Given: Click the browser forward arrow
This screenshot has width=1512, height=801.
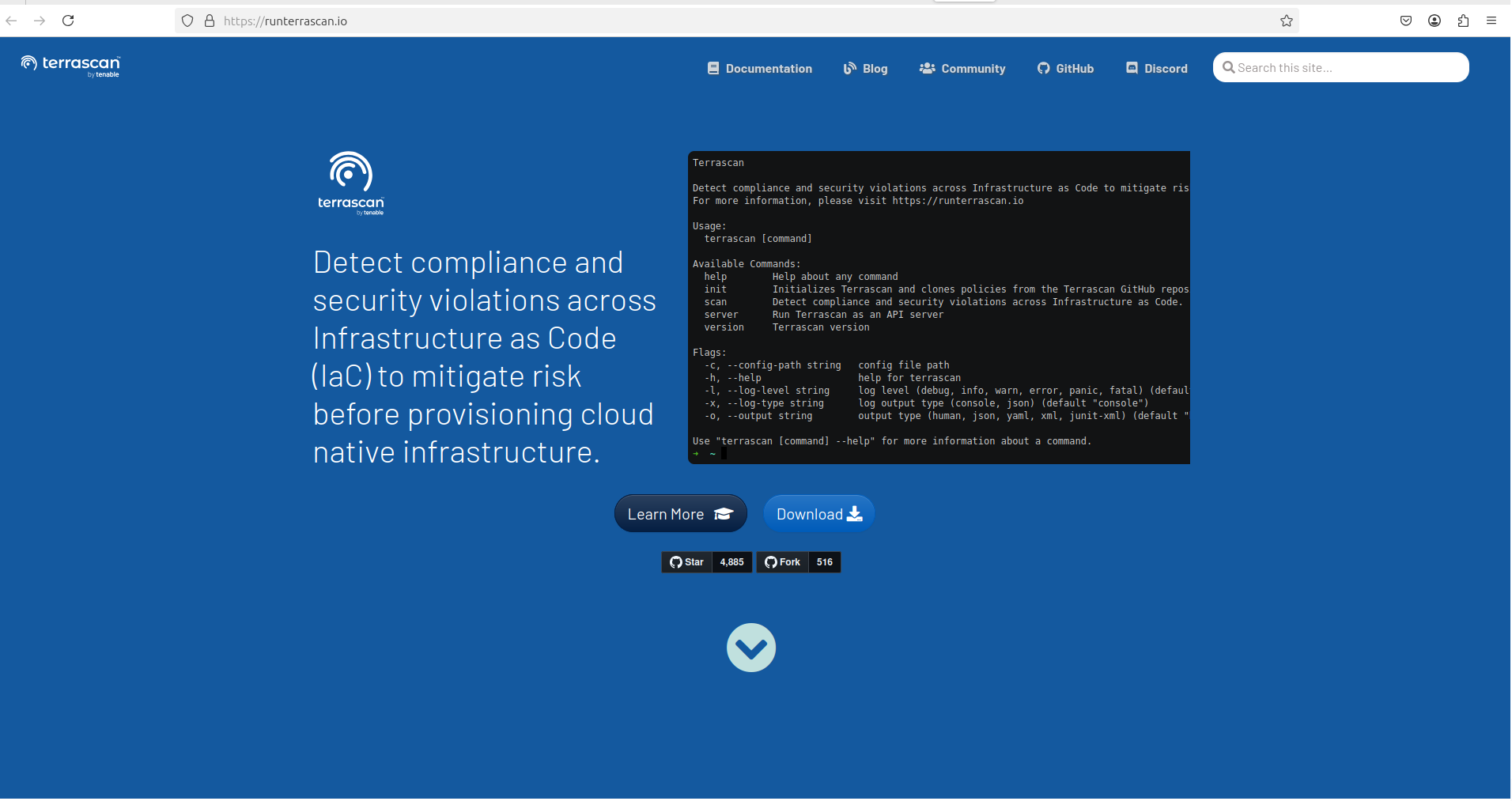Looking at the screenshot, I should click(x=40, y=21).
